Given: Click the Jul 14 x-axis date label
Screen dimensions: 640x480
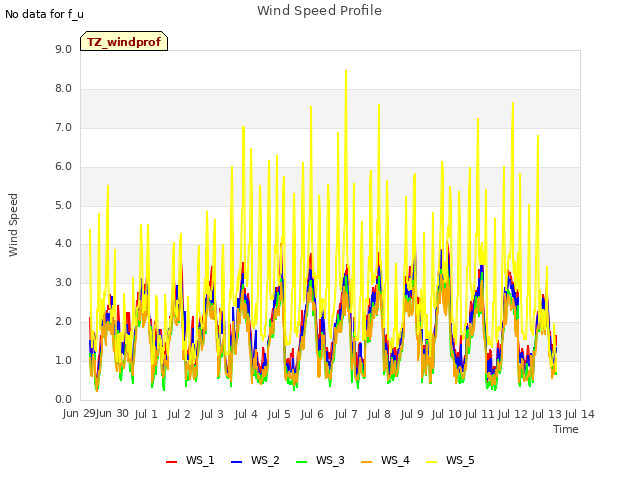Looking at the screenshot, I should point(580,414).
